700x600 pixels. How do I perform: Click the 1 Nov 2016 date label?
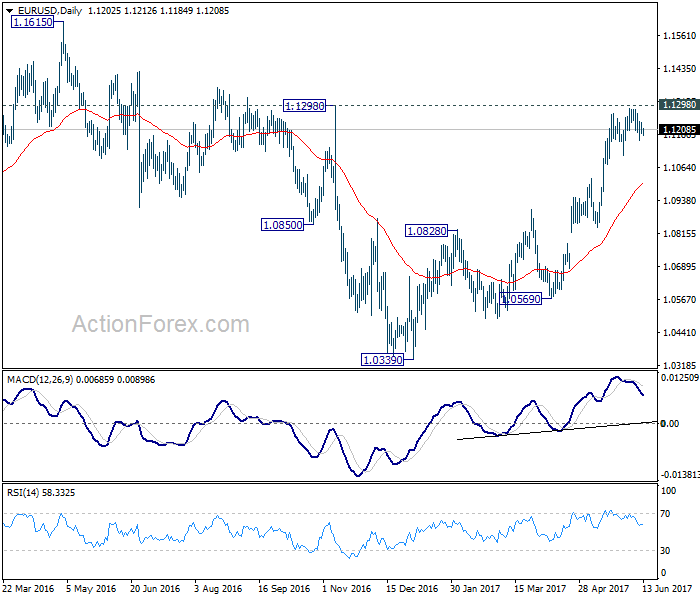click(347, 589)
